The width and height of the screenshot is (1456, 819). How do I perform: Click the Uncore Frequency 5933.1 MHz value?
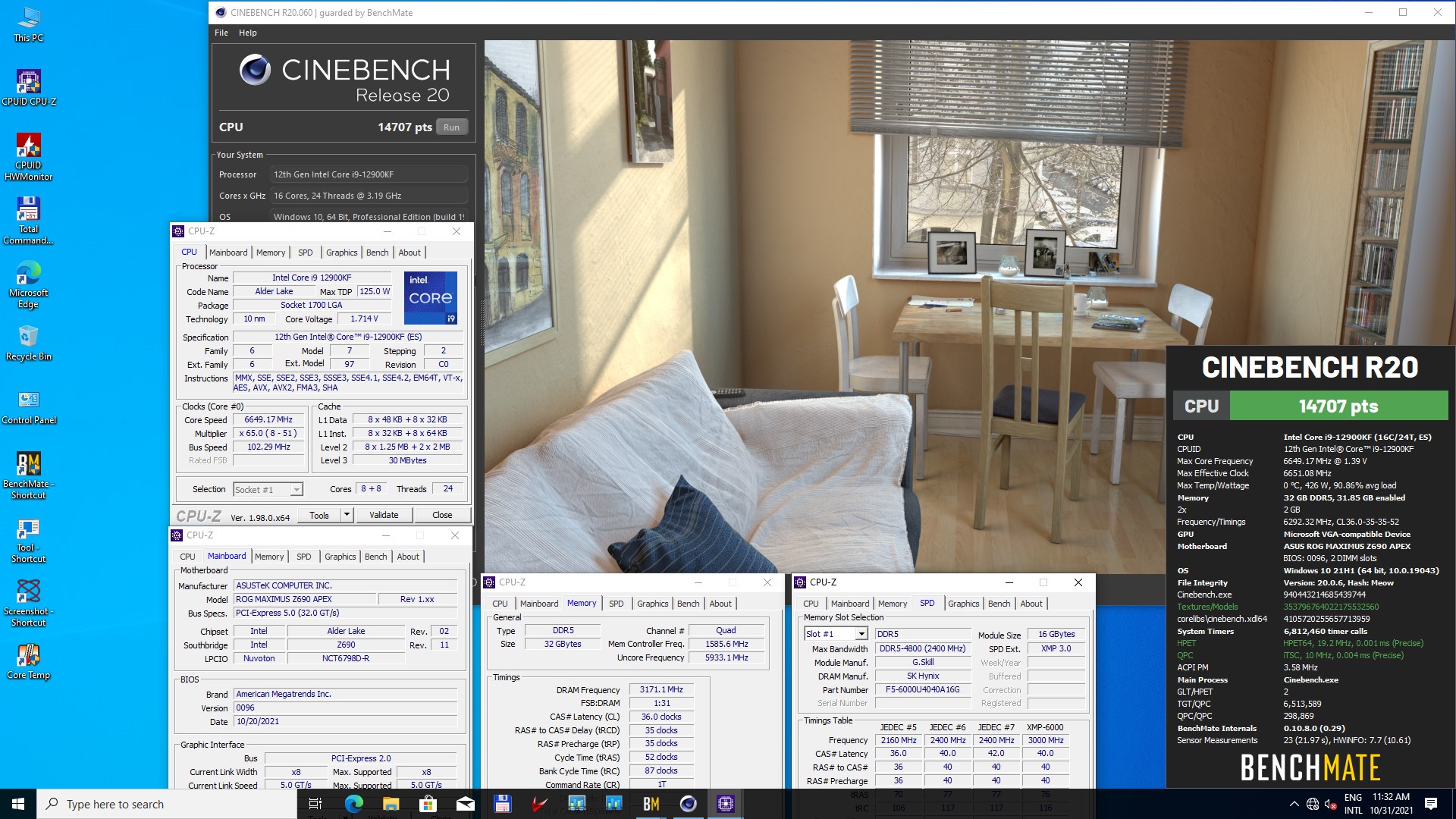[x=726, y=657]
